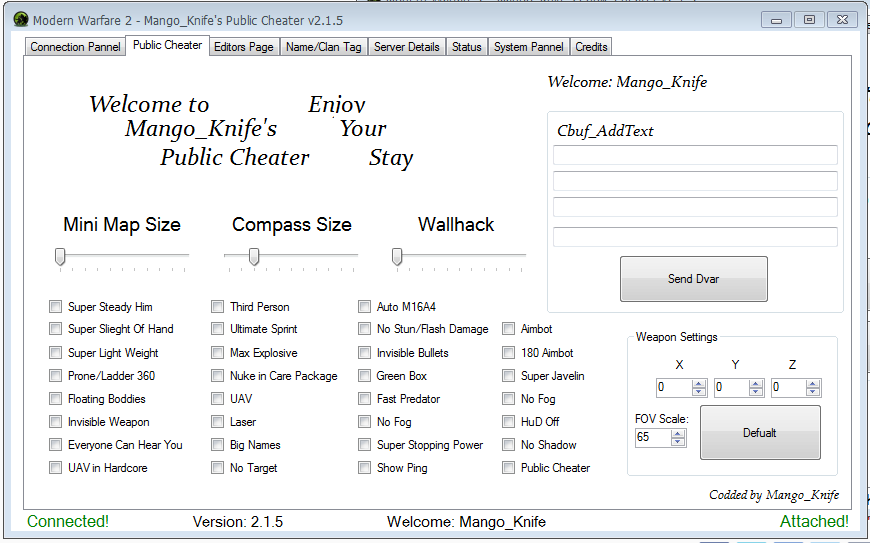Screen dimensions: 870x543
Task: Enable Auto M16A4 checkbox
Action: click(x=365, y=307)
